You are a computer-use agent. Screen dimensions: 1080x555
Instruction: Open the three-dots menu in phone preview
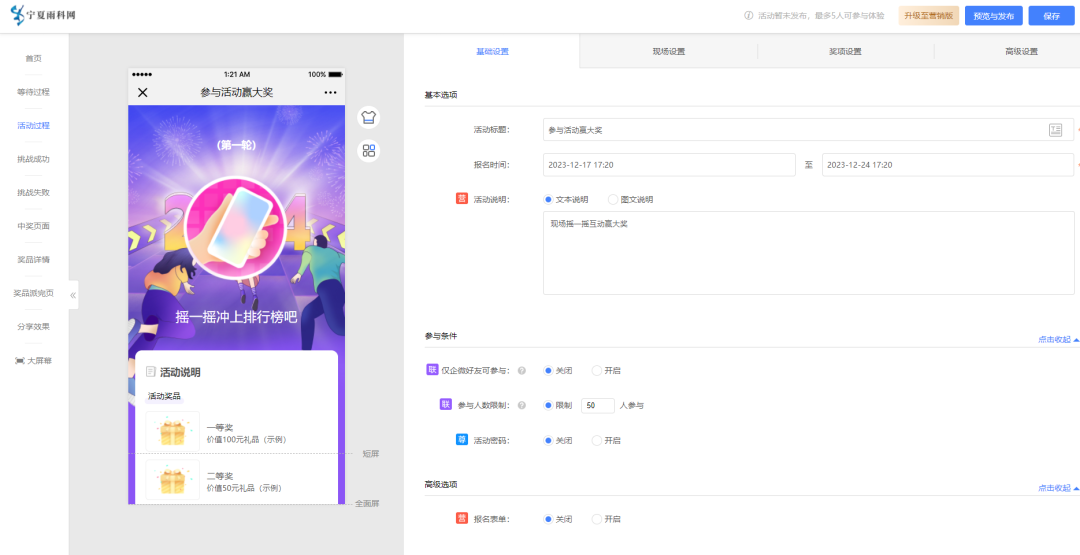pos(331,92)
